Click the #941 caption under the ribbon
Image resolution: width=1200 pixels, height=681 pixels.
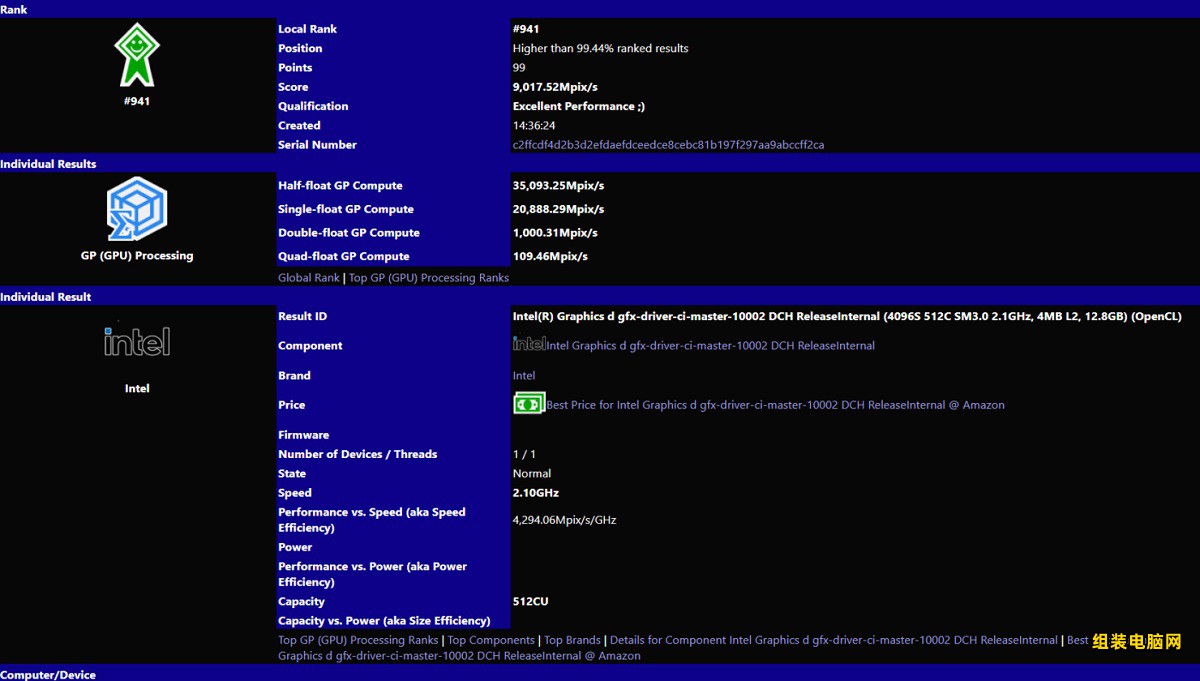pos(137,101)
